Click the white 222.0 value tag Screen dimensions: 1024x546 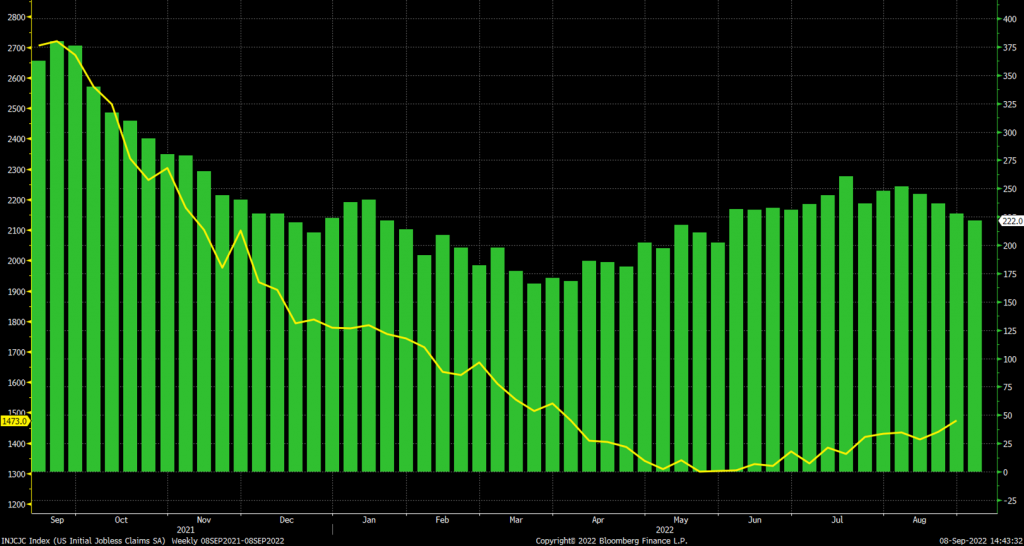(x=1009, y=220)
